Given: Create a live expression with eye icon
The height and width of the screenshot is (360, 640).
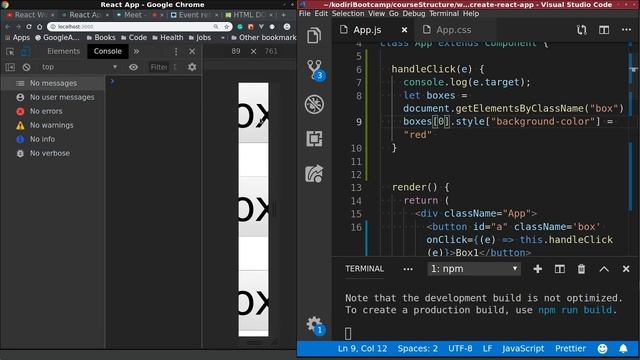Looking at the screenshot, I should (x=133, y=67).
